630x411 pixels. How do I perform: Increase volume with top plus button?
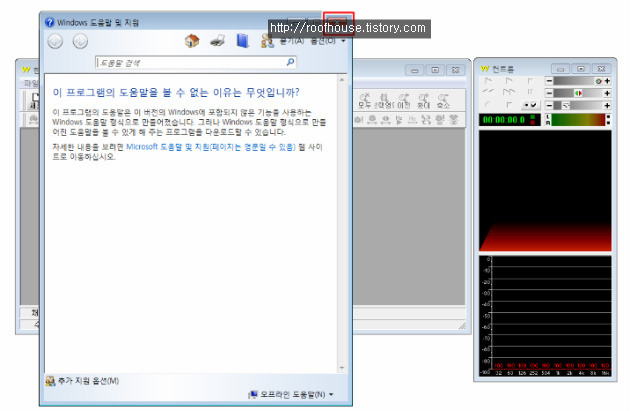(607, 81)
